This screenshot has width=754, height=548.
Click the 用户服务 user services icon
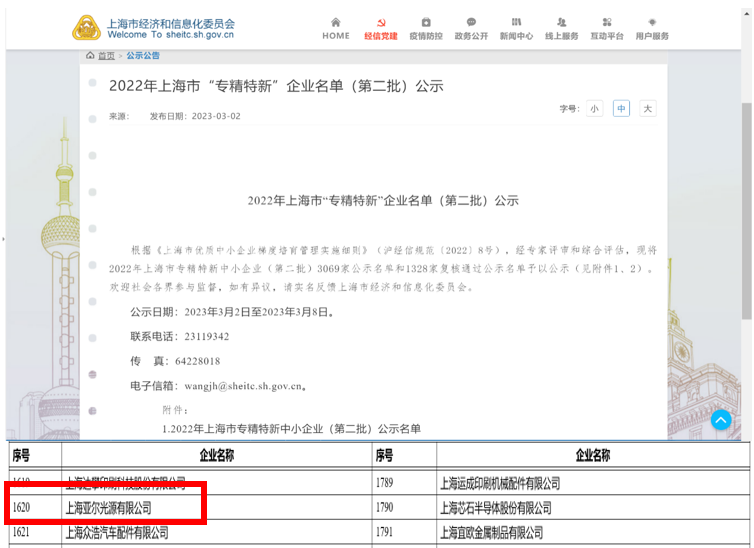pyautogui.click(x=652, y=23)
